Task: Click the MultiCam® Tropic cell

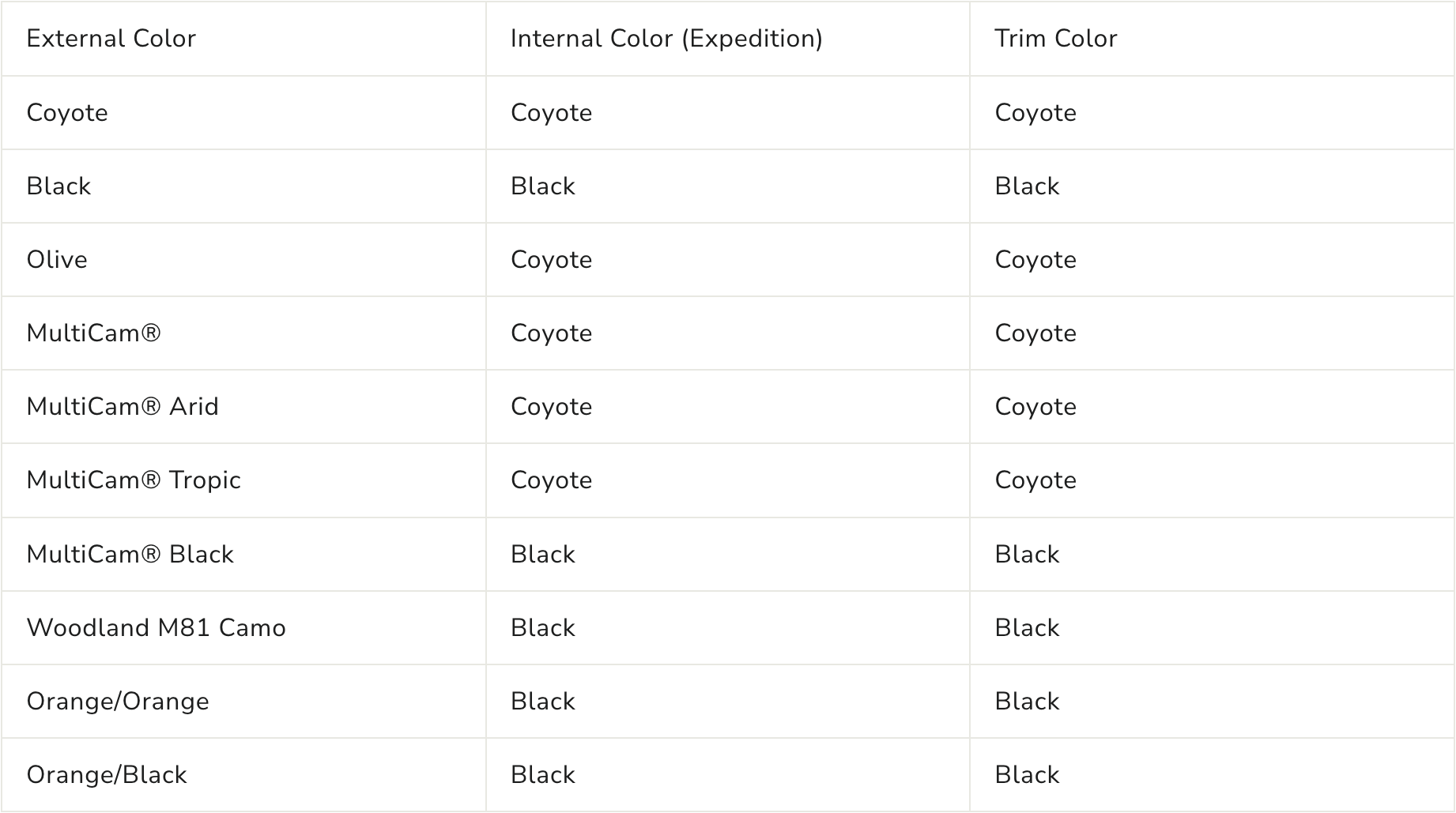Action: [x=134, y=480]
